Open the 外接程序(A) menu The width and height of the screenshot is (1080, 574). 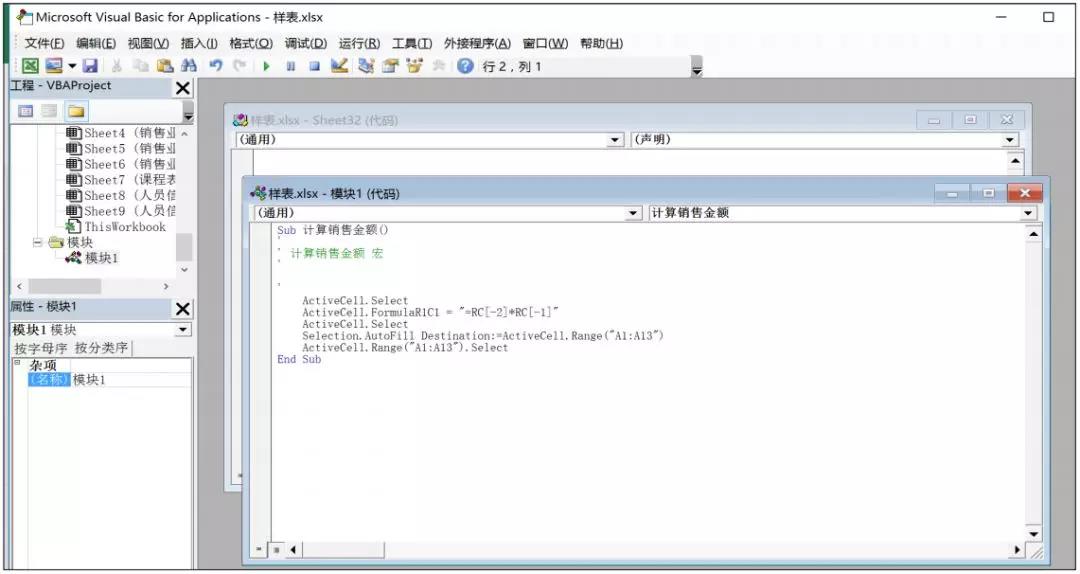pos(477,43)
